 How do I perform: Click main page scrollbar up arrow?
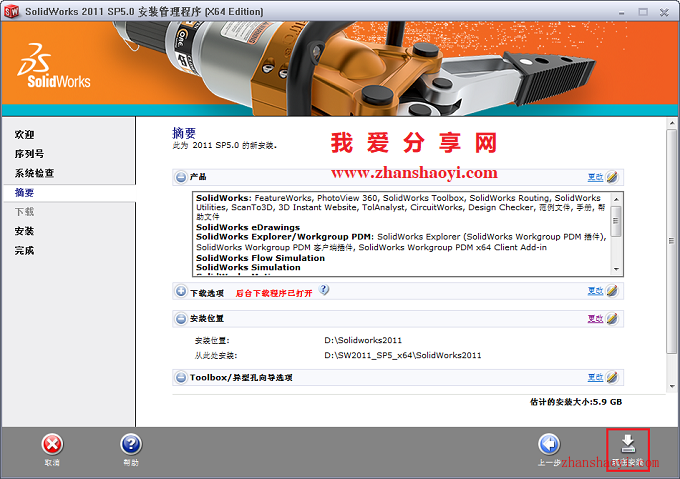[672, 124]
